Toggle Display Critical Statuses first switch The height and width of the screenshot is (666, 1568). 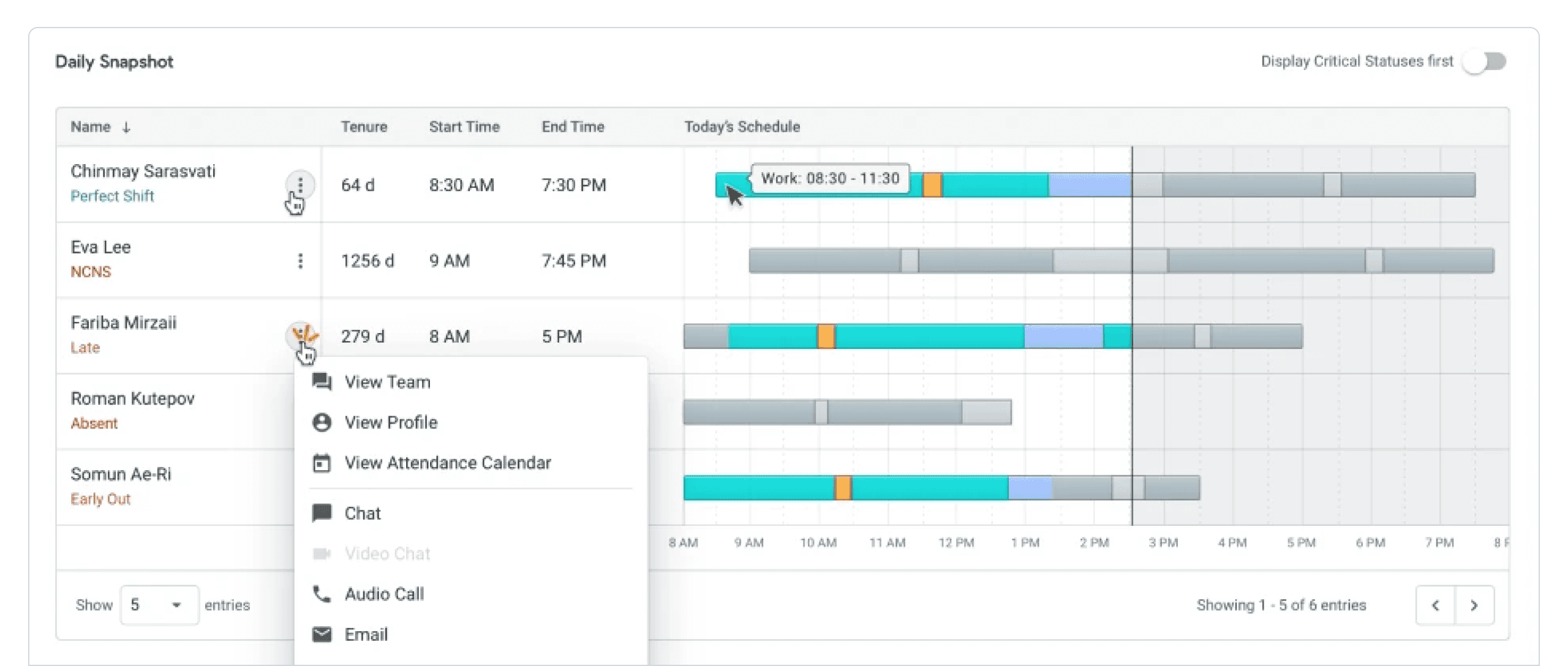tap(1485, 61)
